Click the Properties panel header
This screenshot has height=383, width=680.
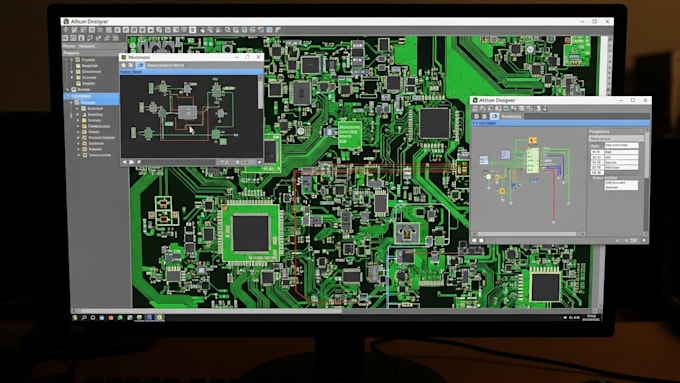[615, 131]
